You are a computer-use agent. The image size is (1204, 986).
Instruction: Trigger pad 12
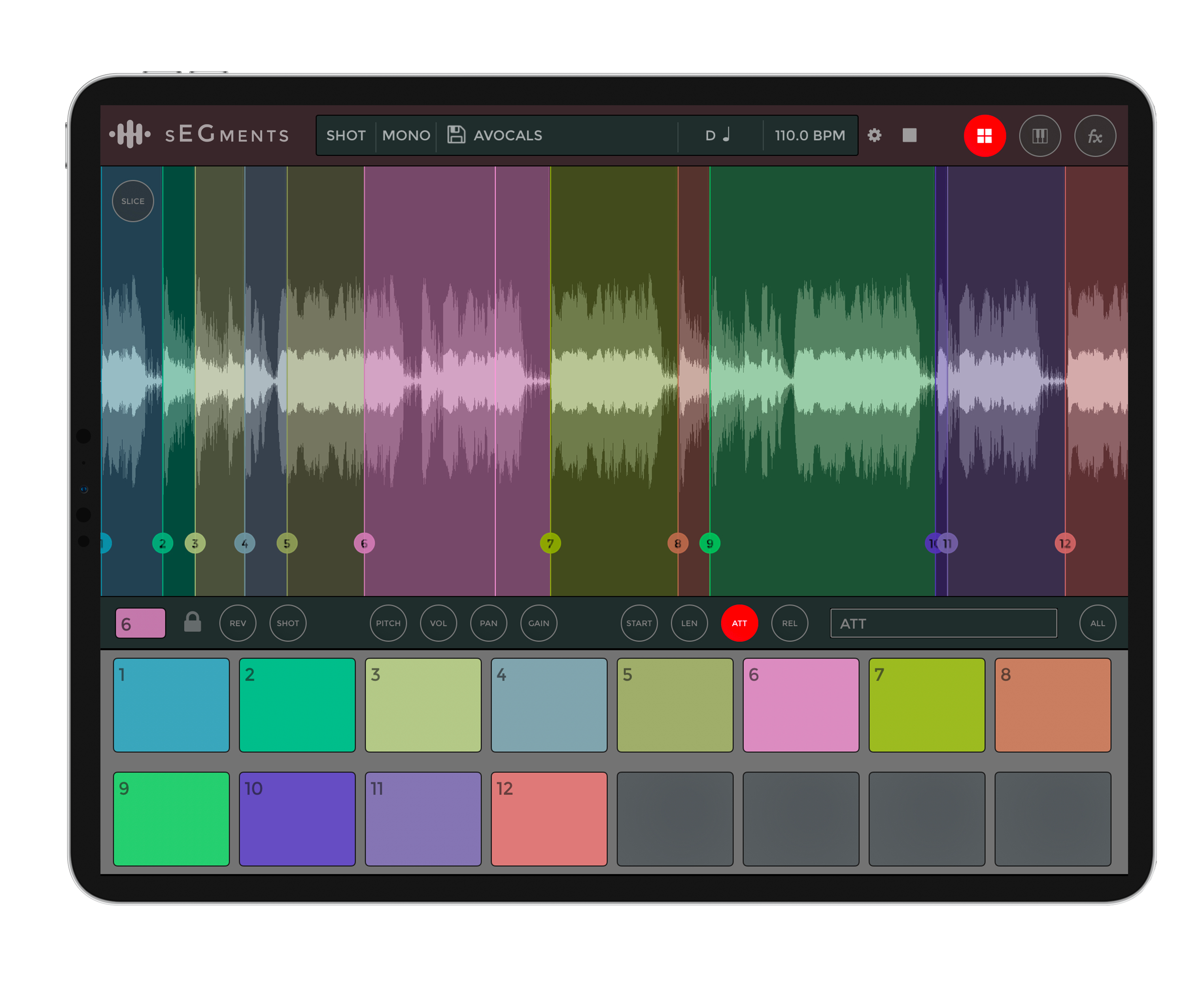(548, 818)
